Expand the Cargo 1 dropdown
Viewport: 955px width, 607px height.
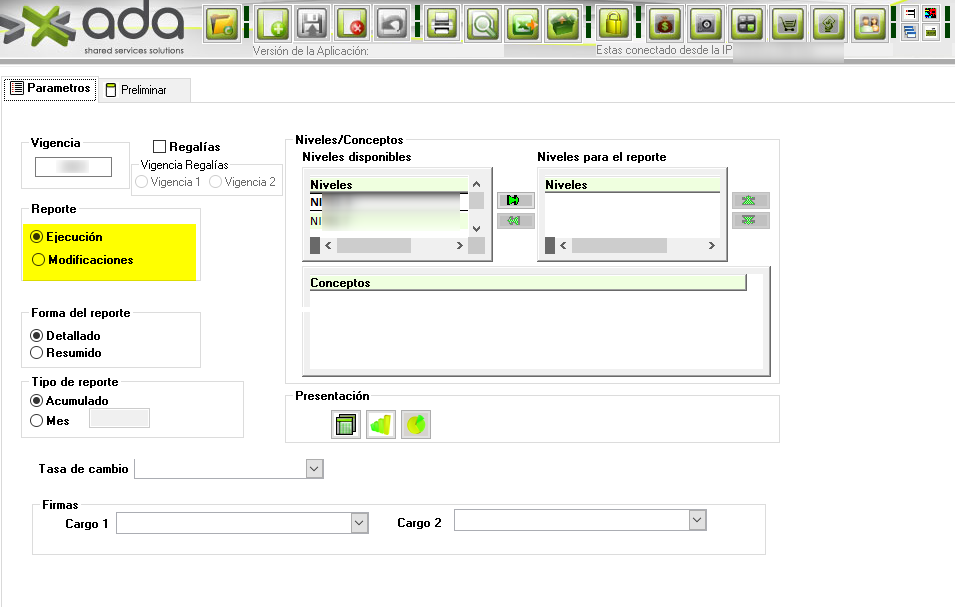[359, 523]
